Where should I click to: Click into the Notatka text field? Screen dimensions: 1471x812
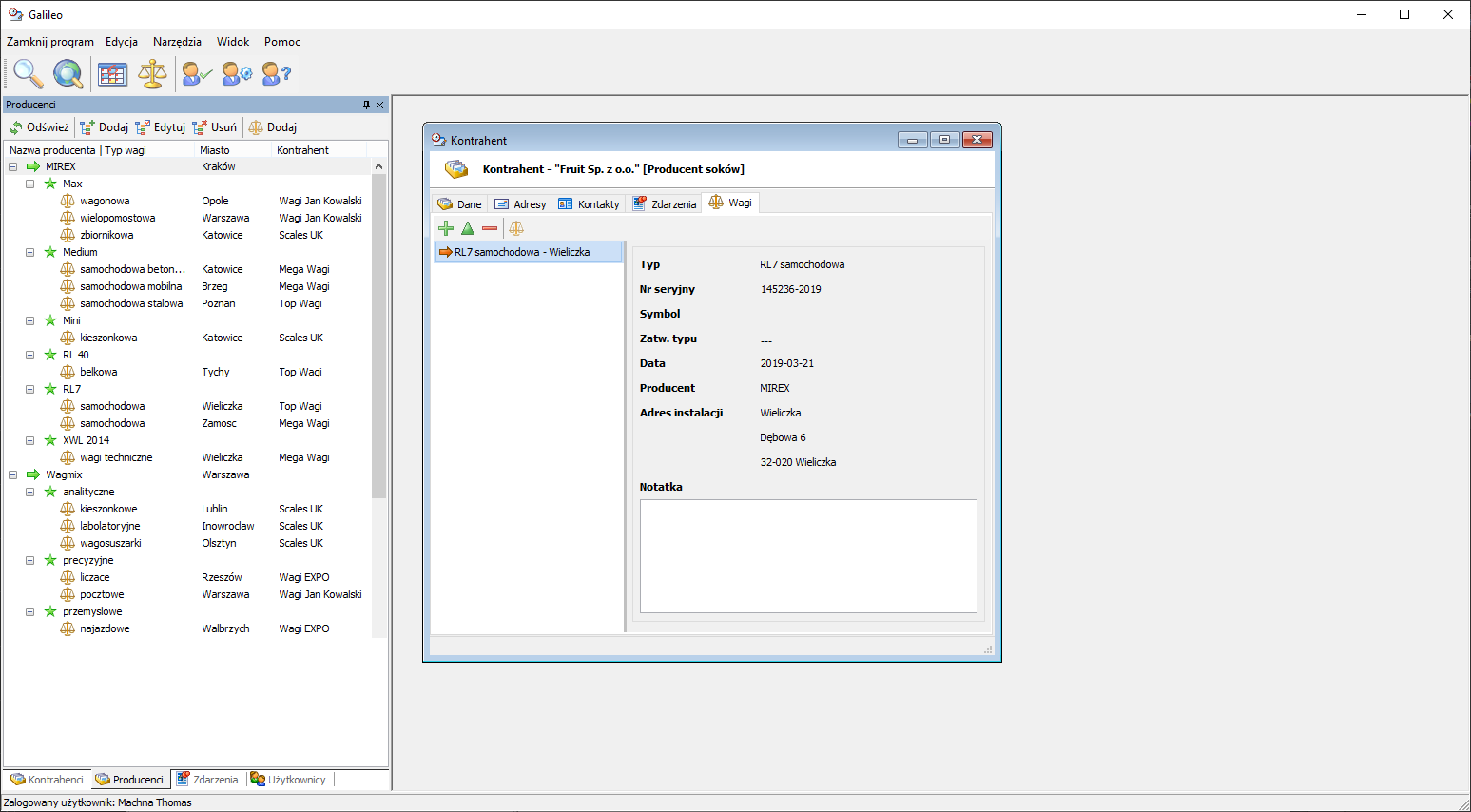[x=808, y=556]
